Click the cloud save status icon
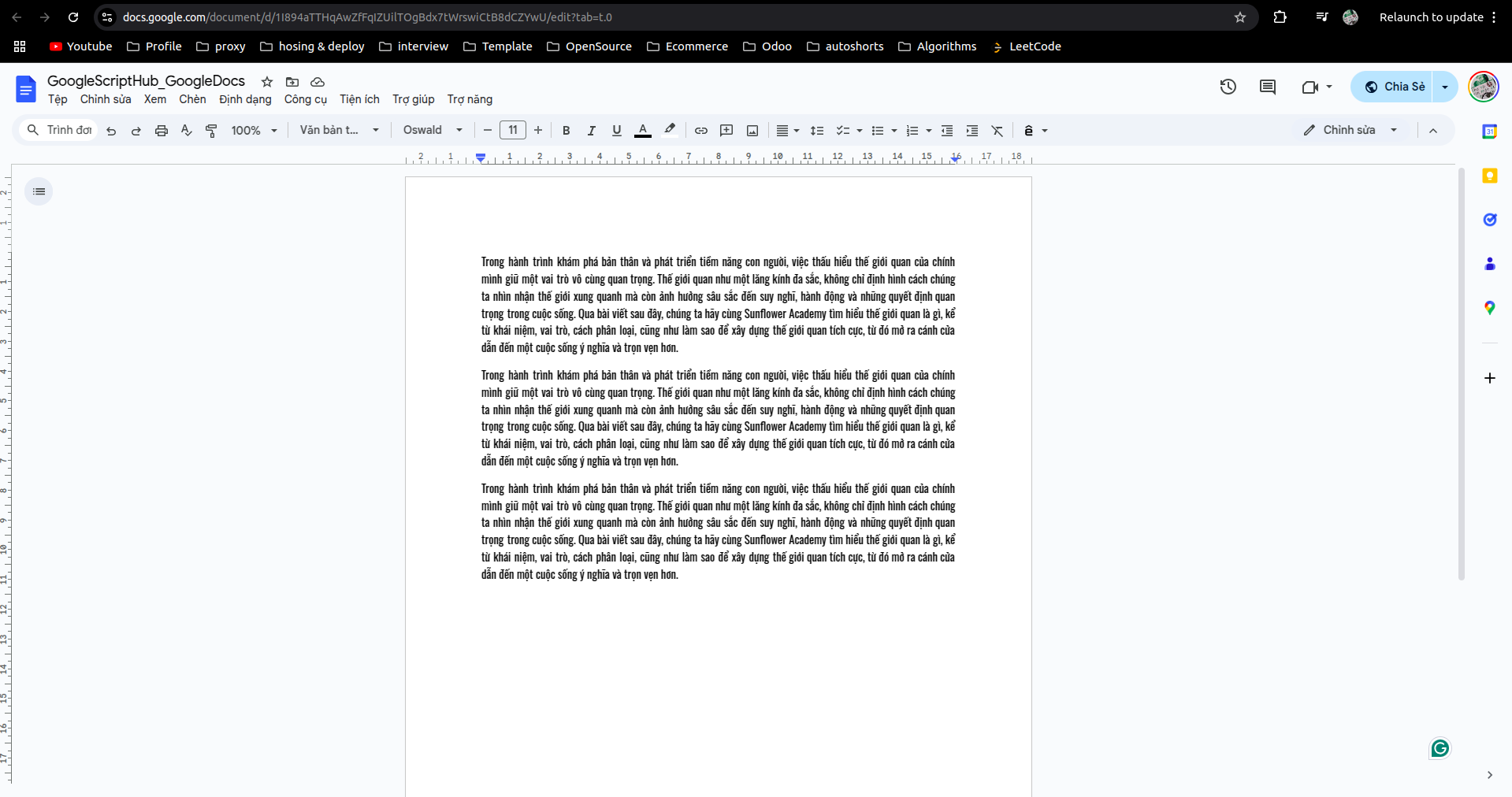Screen dimensions: 1512x797 (318, 82)
